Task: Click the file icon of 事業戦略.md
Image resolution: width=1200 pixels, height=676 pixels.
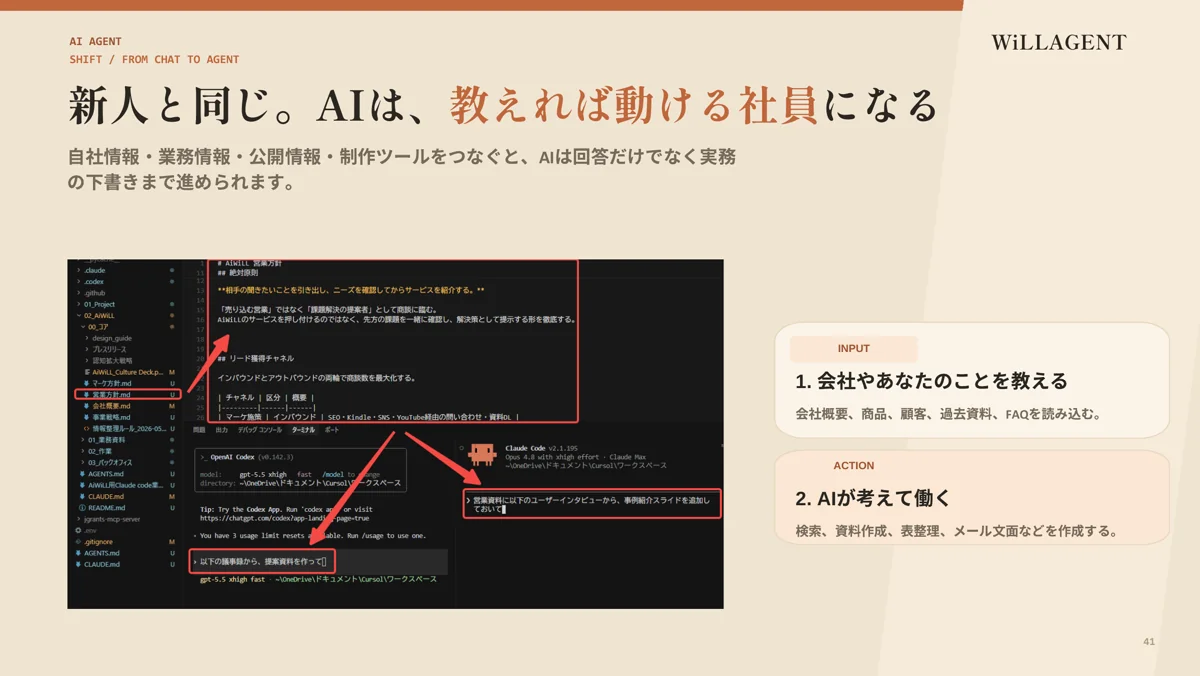Action: [86, 417]
